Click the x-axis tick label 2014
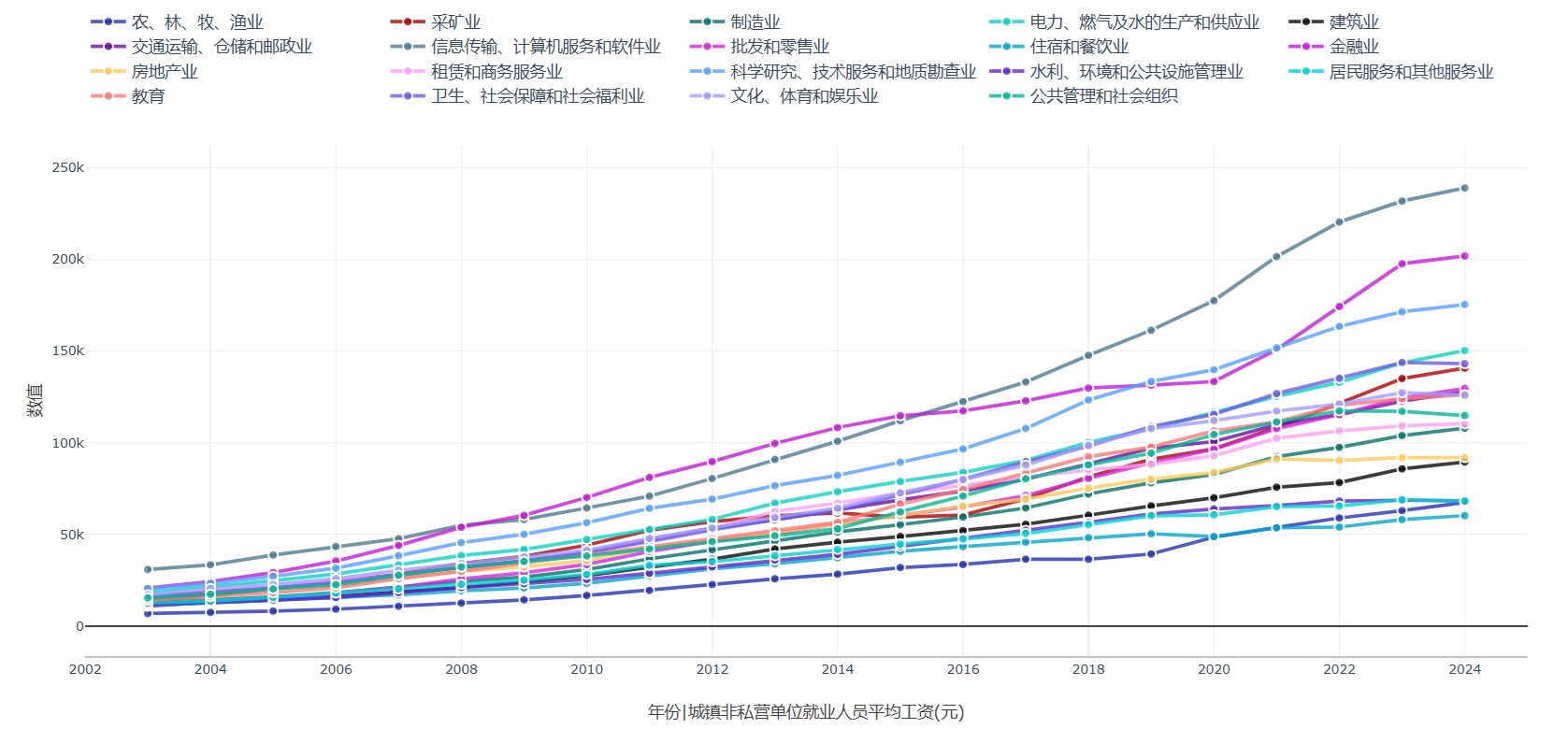This screenshot has height=729, width=1568. click(838, 669)
